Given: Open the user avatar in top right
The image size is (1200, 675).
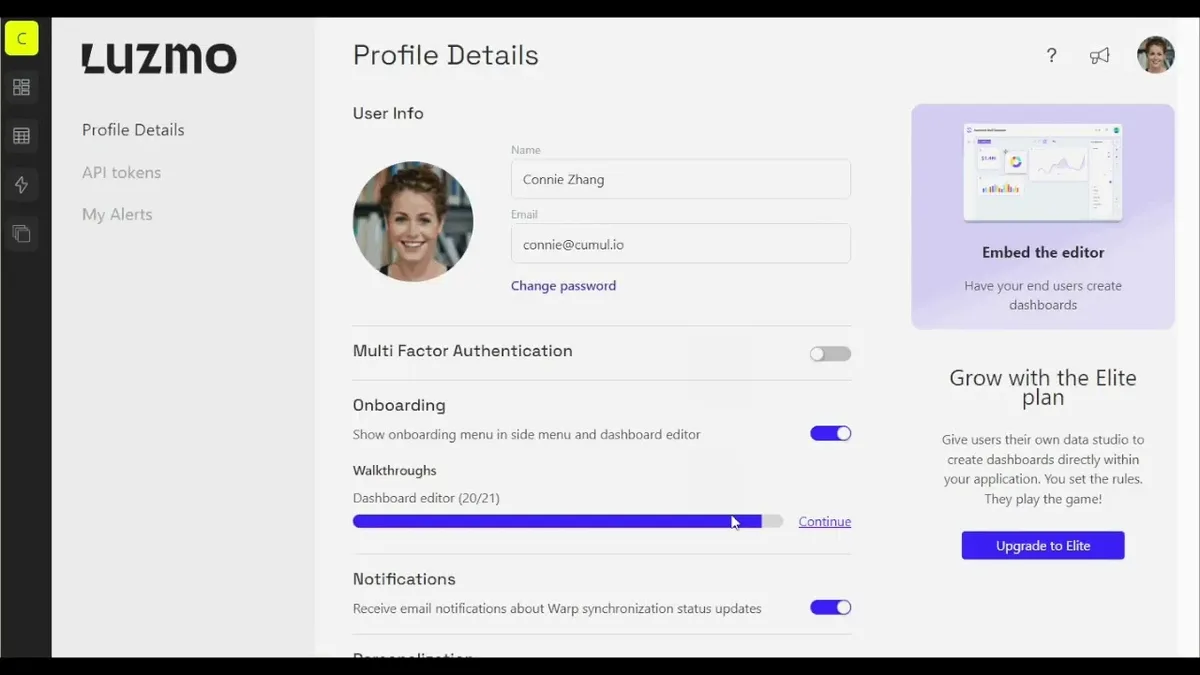Looking at the screenshot, I should point(1155,55).
